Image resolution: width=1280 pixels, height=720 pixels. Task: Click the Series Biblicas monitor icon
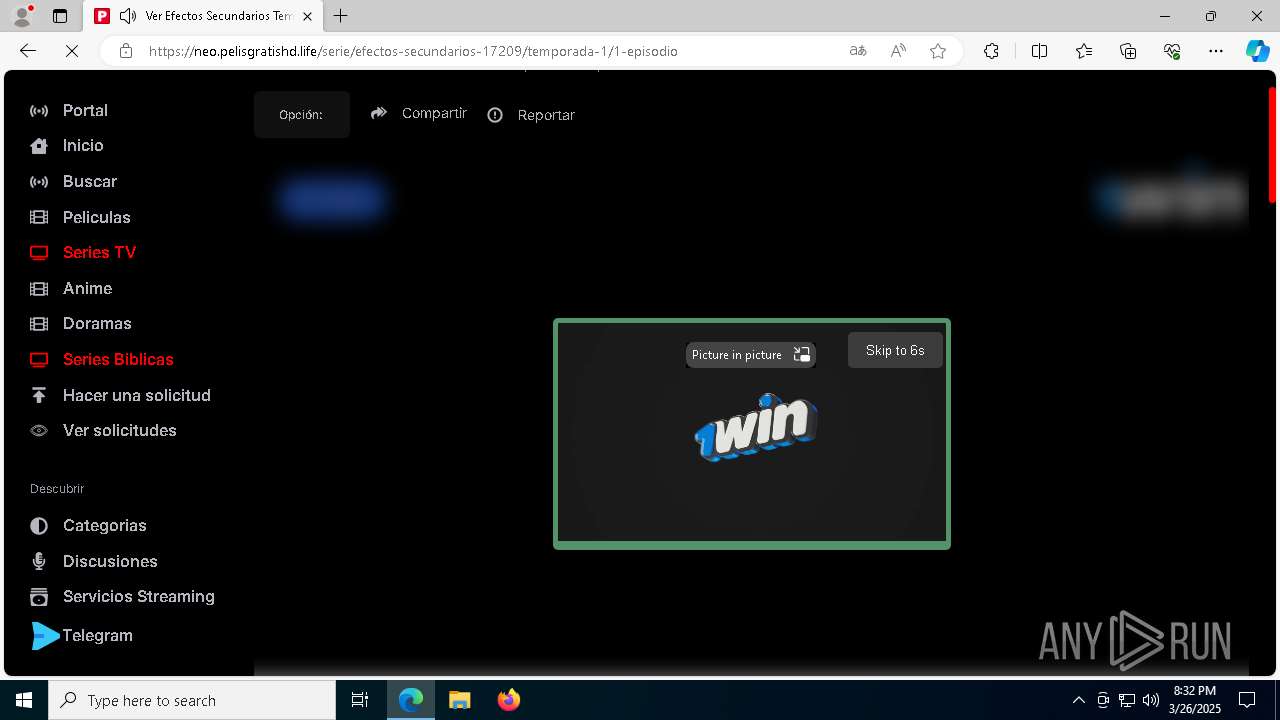39,360
